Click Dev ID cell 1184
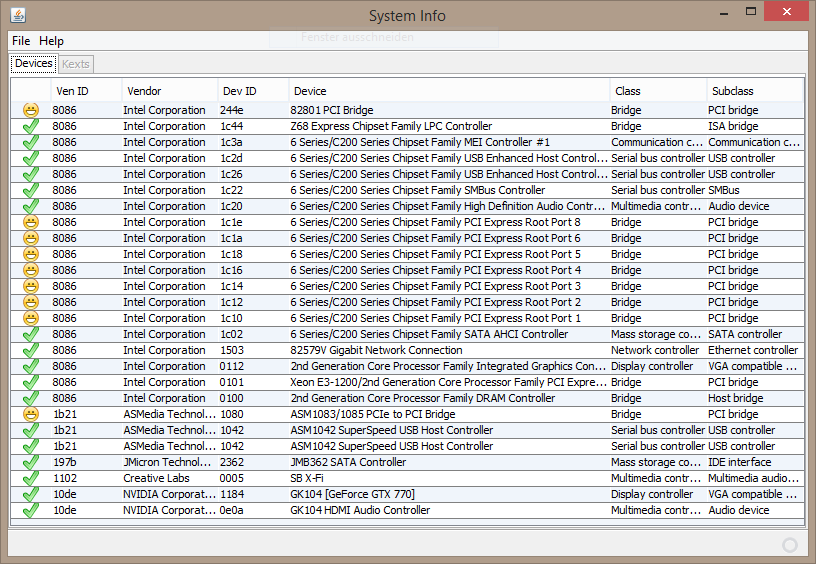Screen dimensions: 816x564 point(253,494)
